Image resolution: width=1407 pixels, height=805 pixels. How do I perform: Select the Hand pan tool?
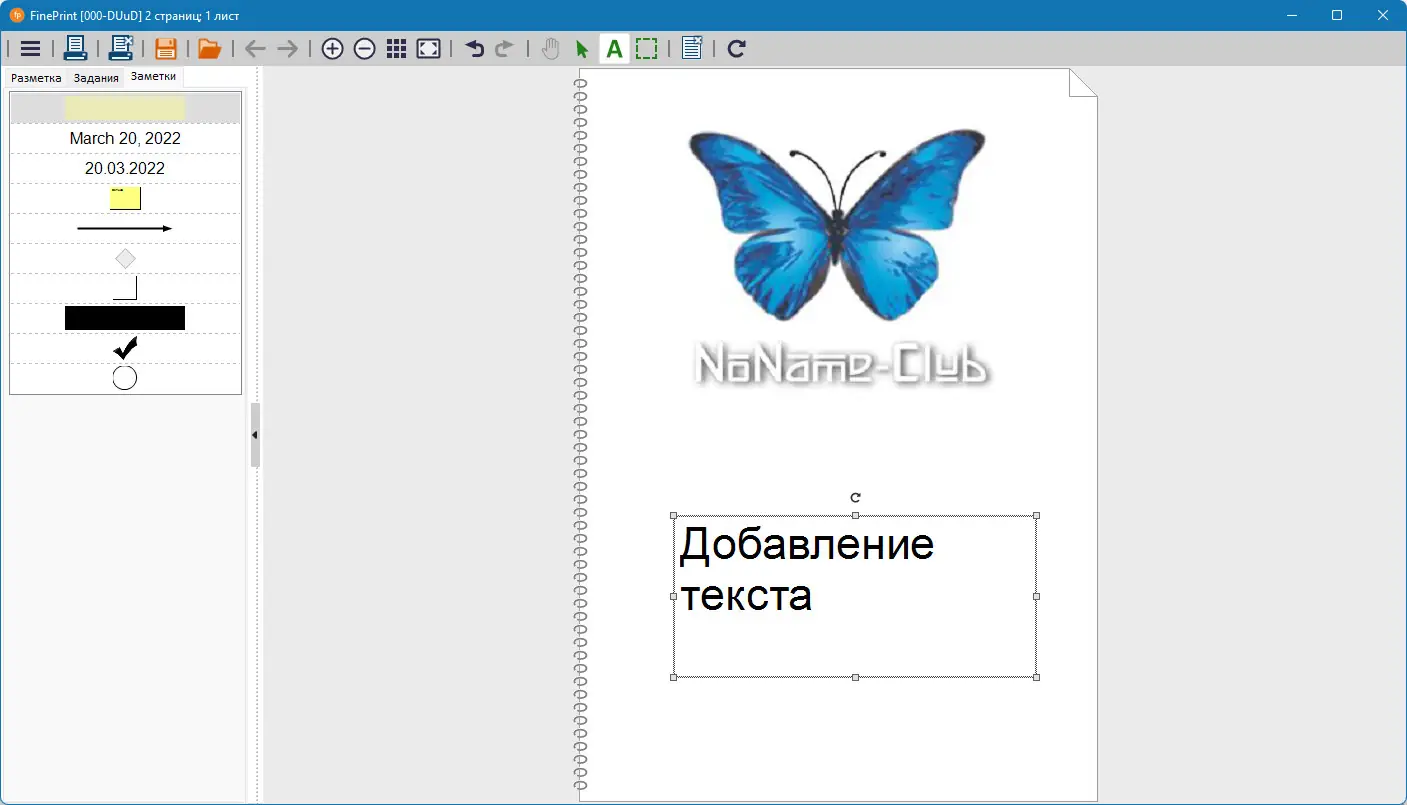[550, 49]
